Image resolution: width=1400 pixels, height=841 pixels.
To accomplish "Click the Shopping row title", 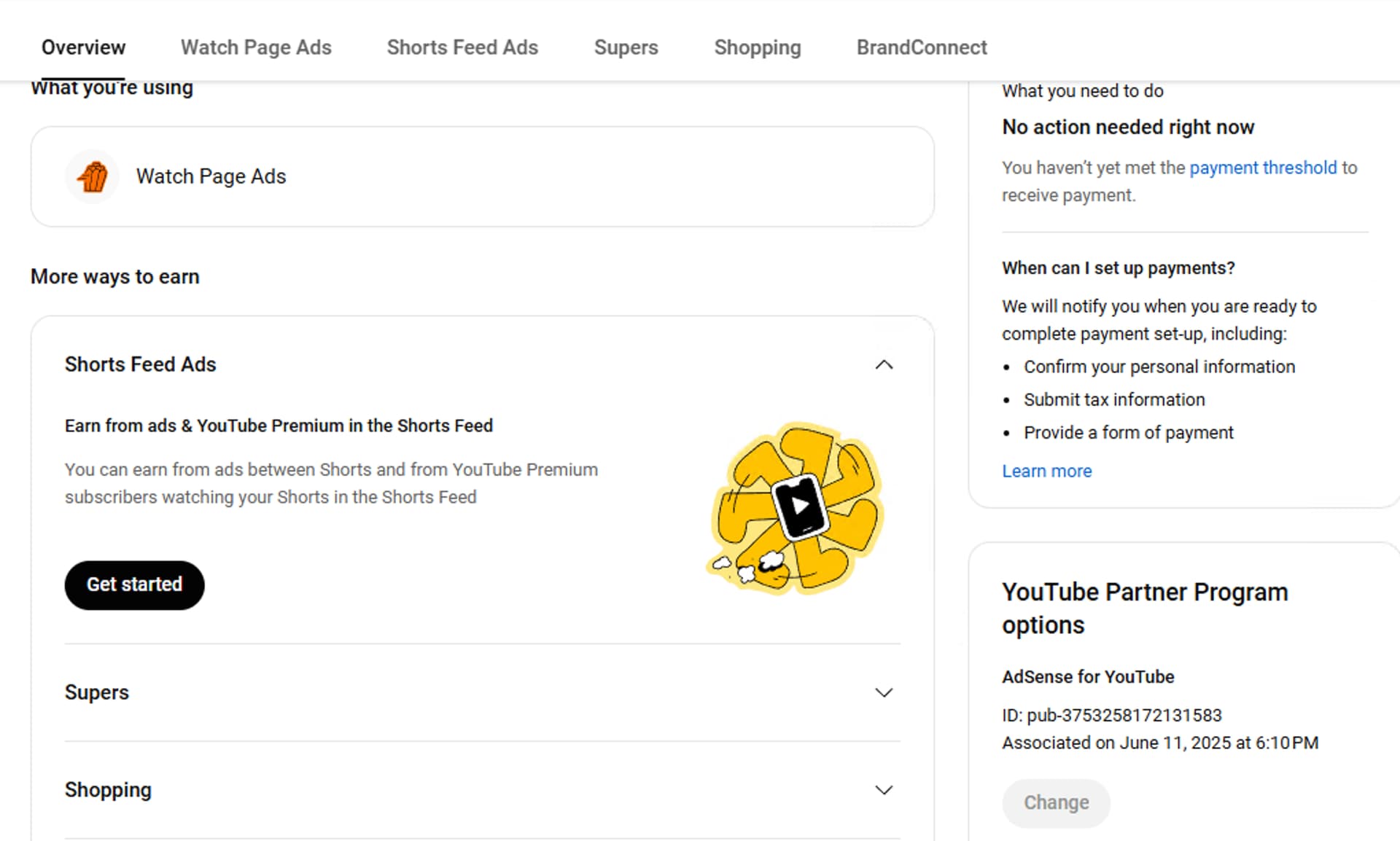I will pyautogui.click(x=108, y=790).
